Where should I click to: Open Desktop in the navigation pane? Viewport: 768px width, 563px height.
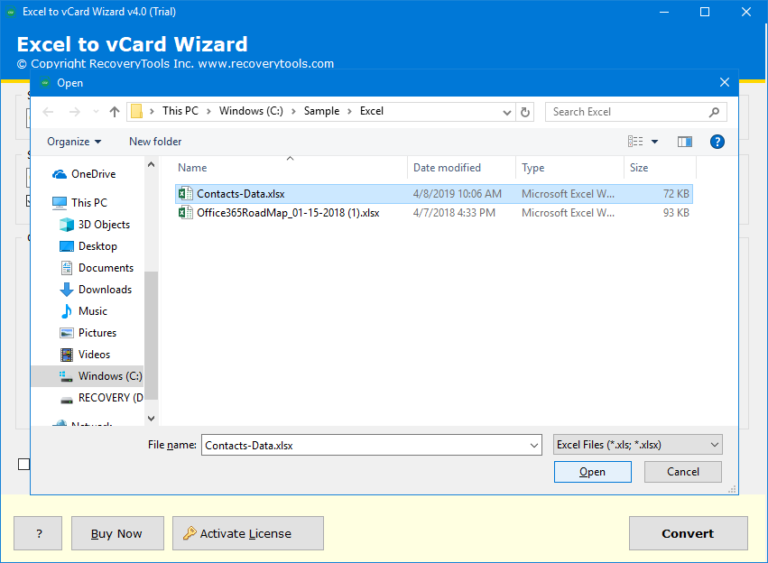tap(89, 246)
